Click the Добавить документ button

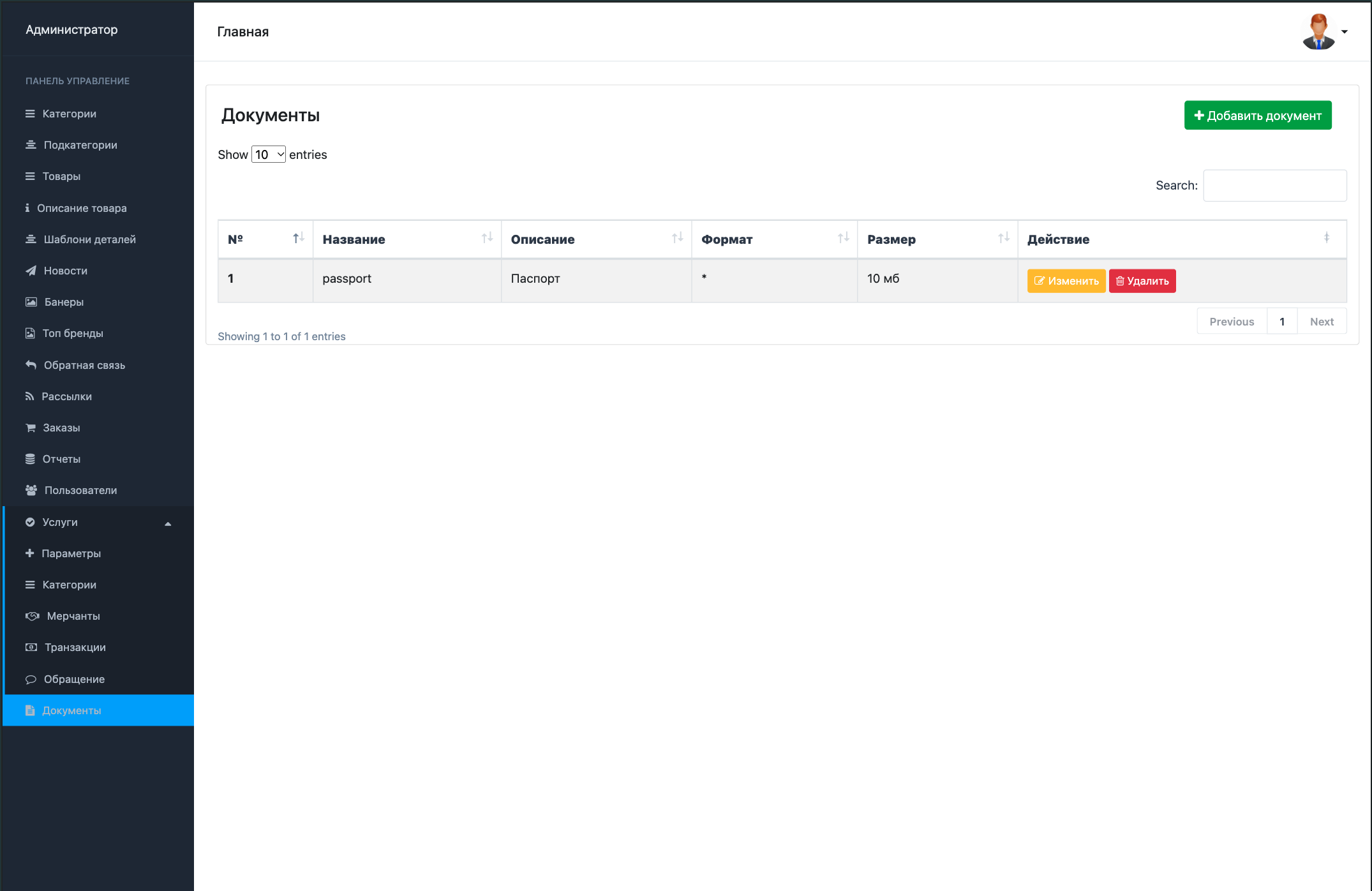tap(1258, 116)
